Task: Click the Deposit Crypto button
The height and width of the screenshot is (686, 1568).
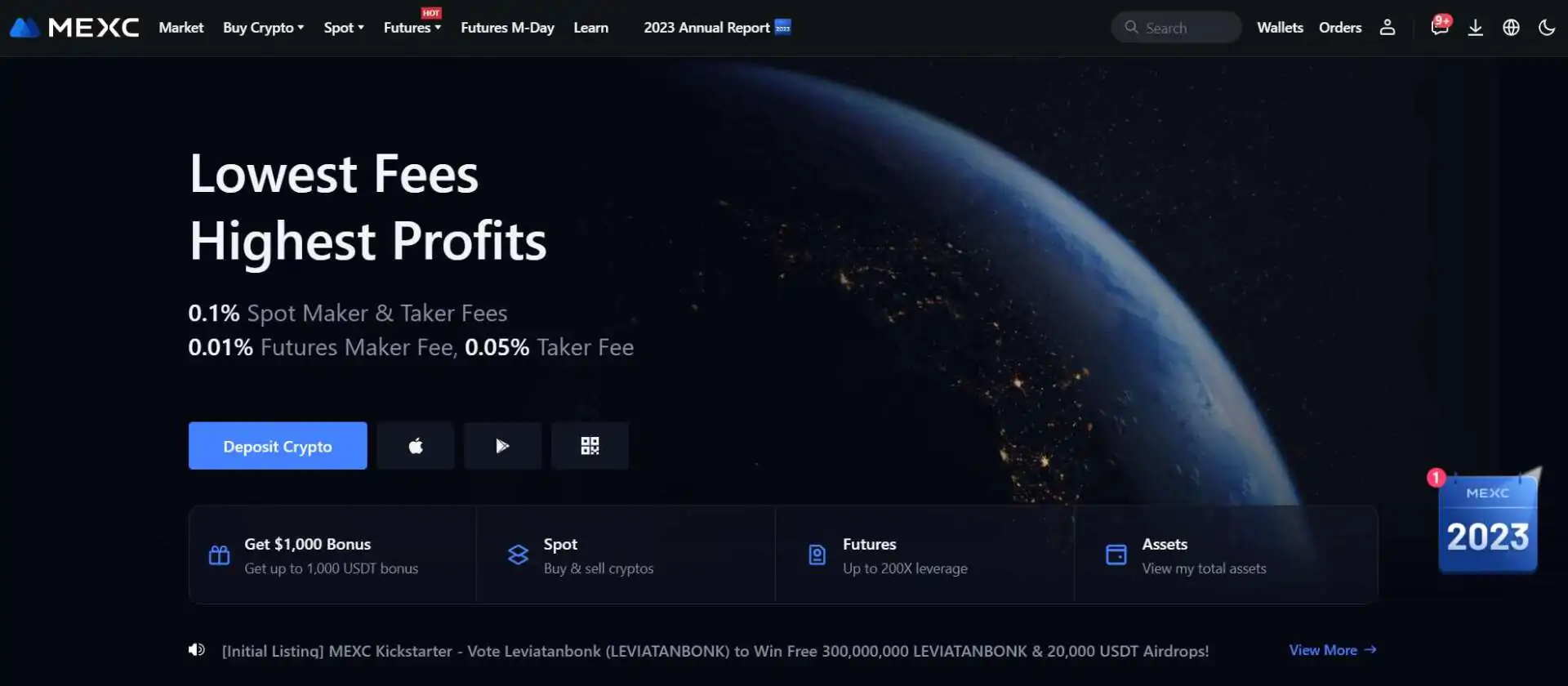Action: click(278, 446)
